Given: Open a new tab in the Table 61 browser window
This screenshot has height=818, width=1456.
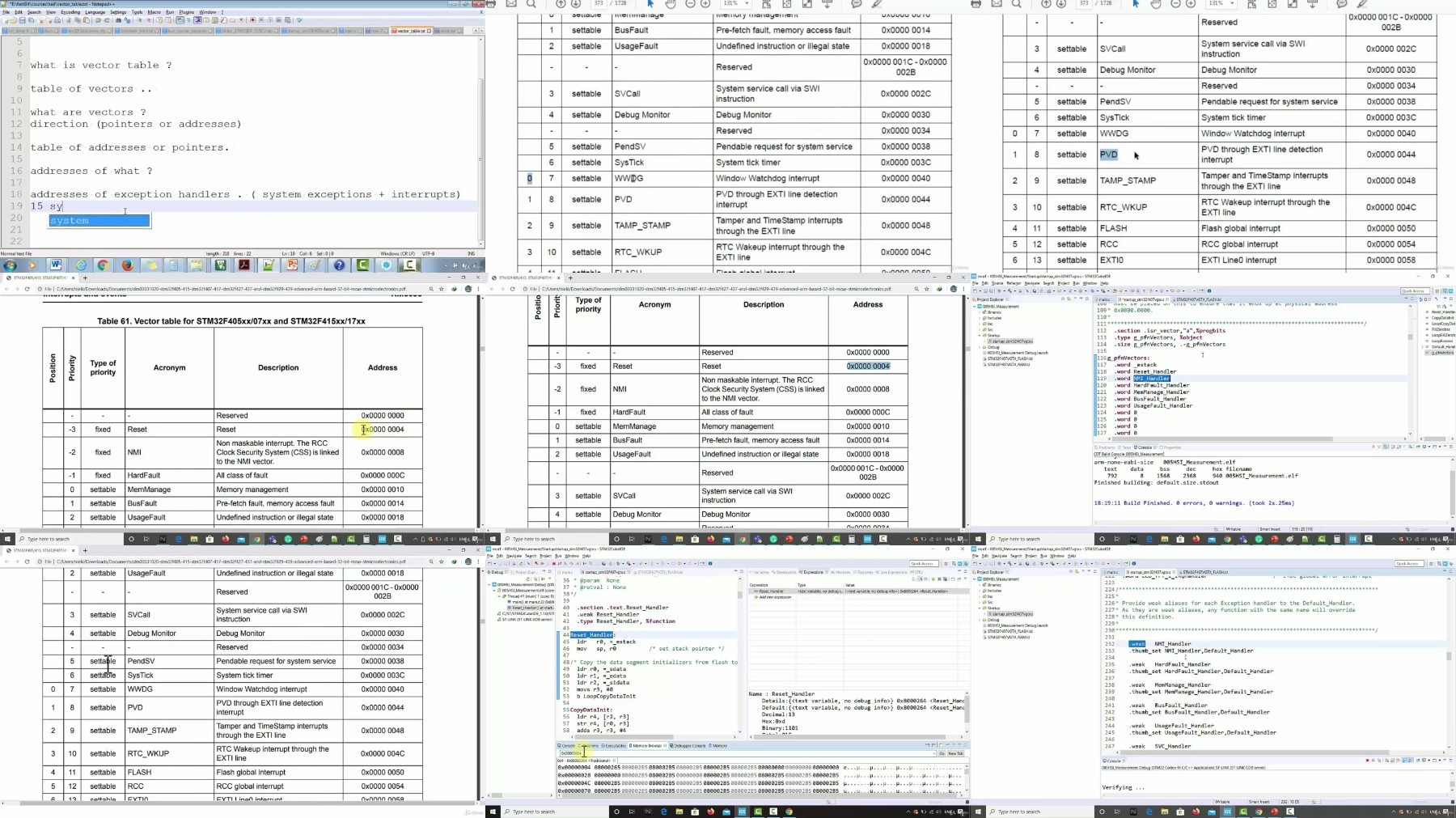Looking at the screenshot, I should coord(85,278).
